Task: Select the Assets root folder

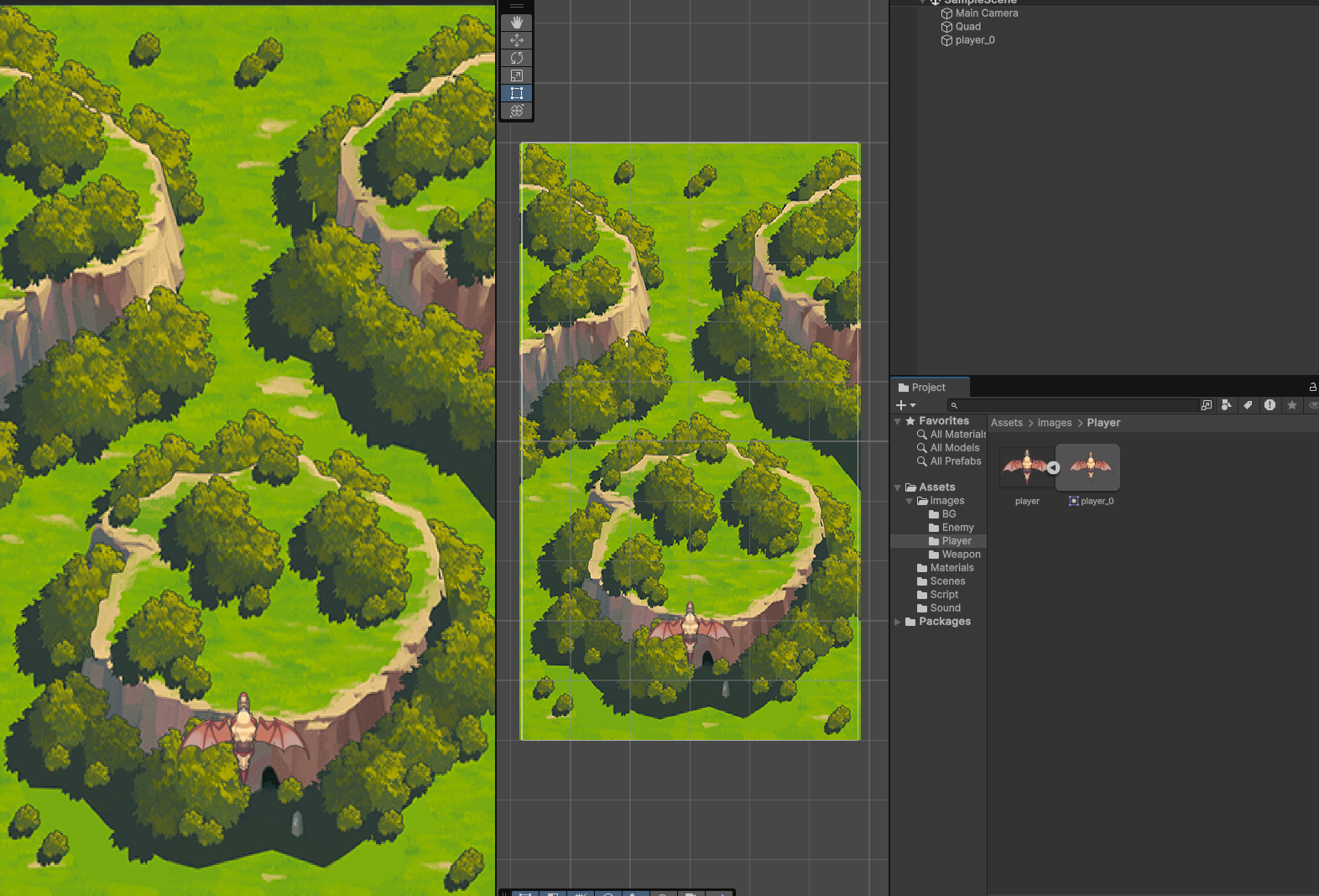Action: tap(931, 487)
